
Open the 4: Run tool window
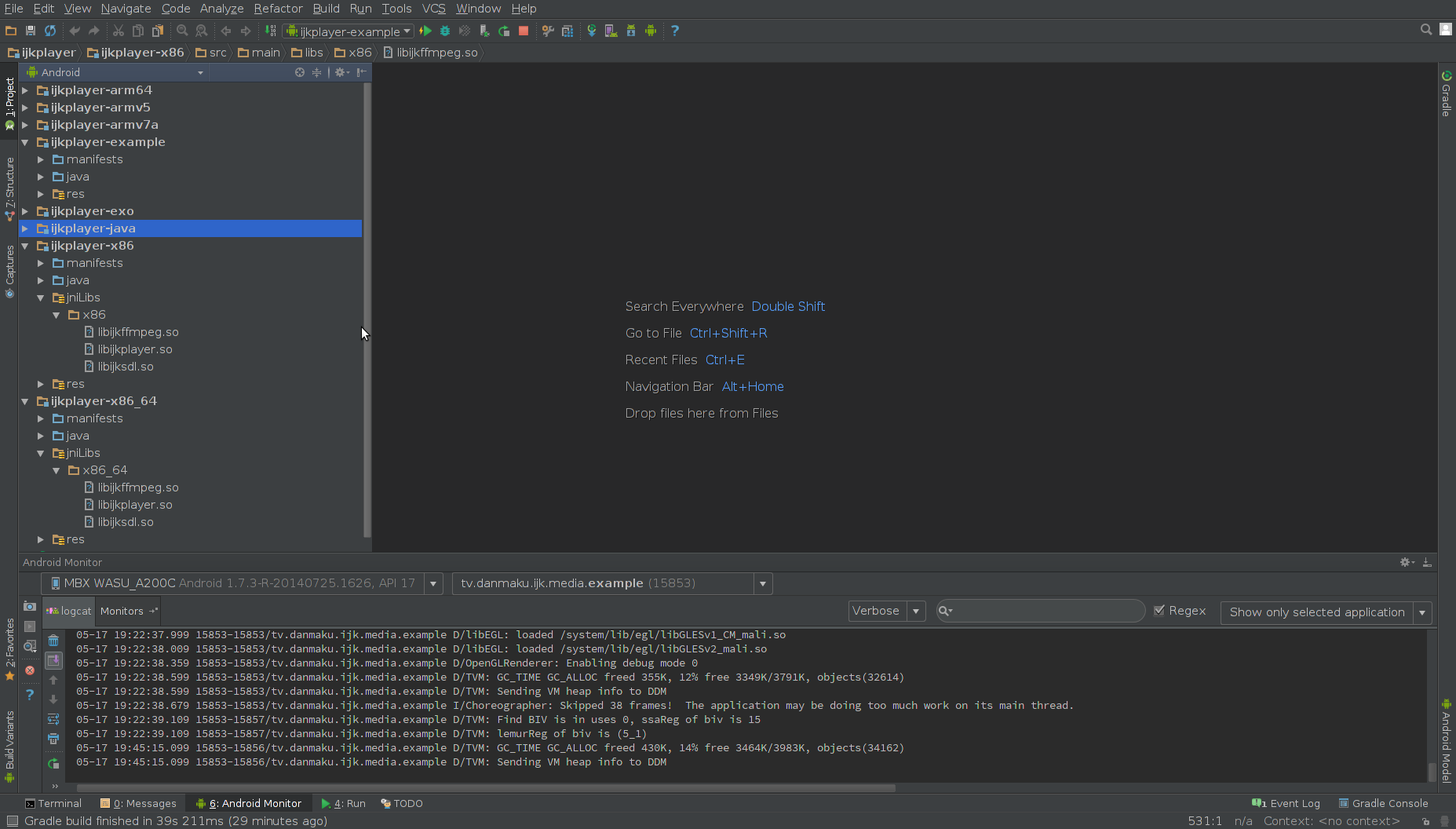point(343,803)
